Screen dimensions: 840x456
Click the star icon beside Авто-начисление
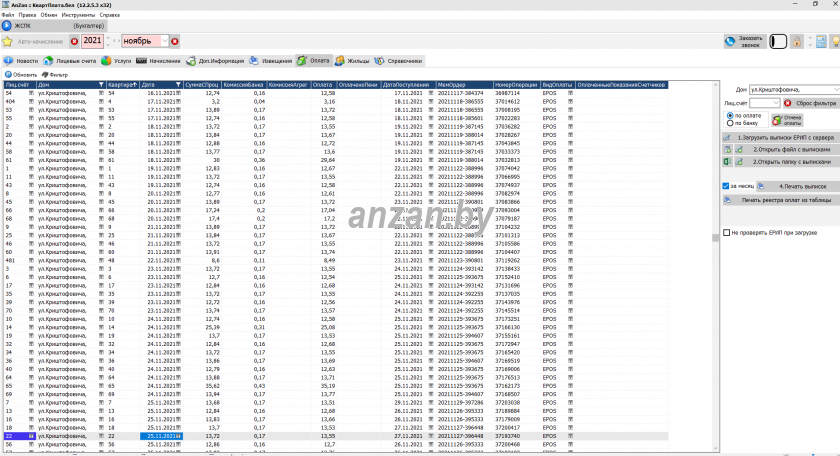coord(7,41)
